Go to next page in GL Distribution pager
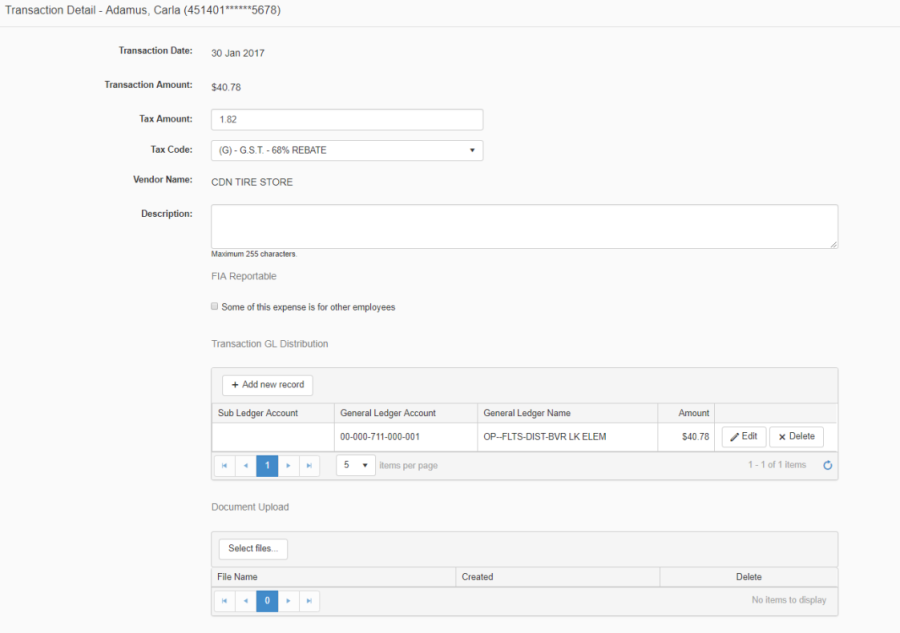 pyautogui.click(x=288, y=466)
